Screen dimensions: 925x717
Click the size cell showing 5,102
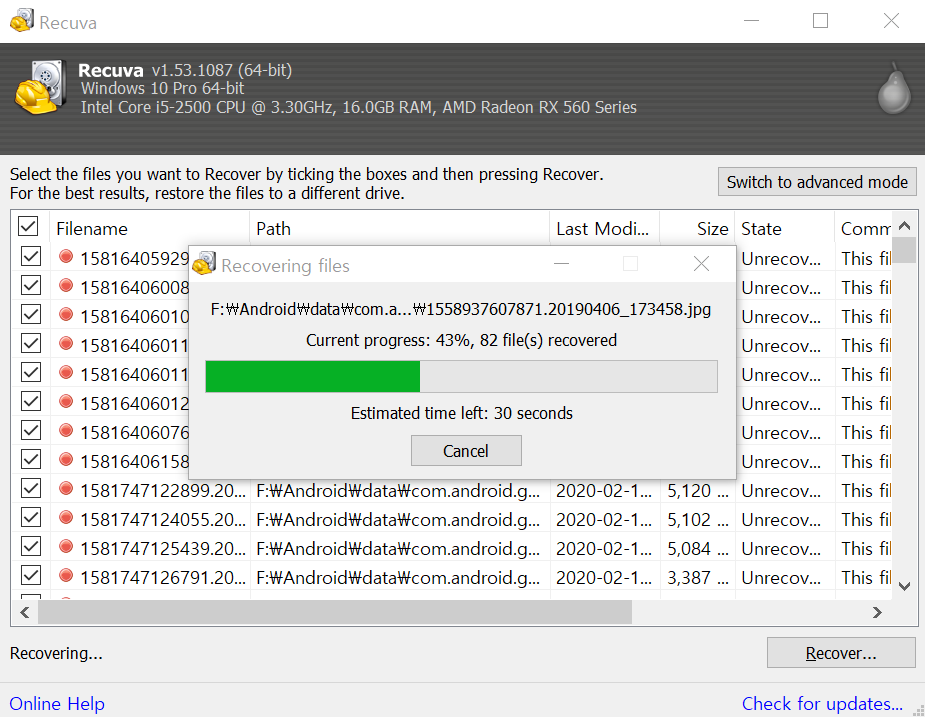698,519
